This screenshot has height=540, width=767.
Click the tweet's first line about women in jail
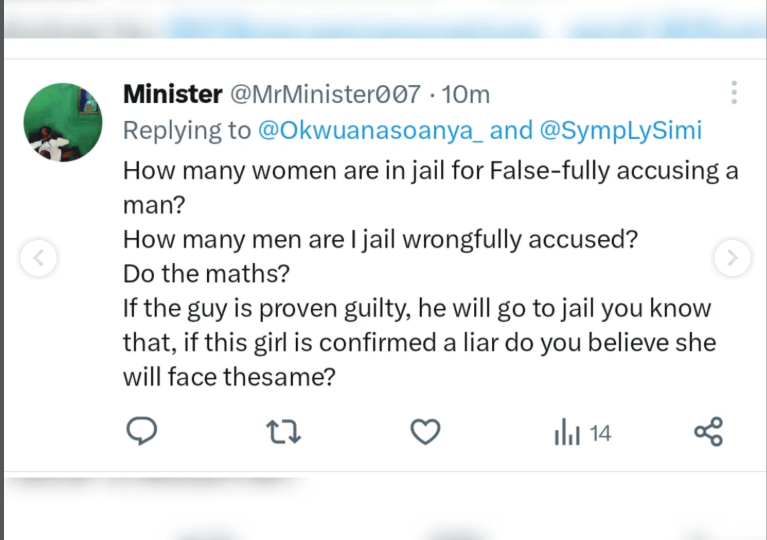pyautogui.click(x=430, y=170)
